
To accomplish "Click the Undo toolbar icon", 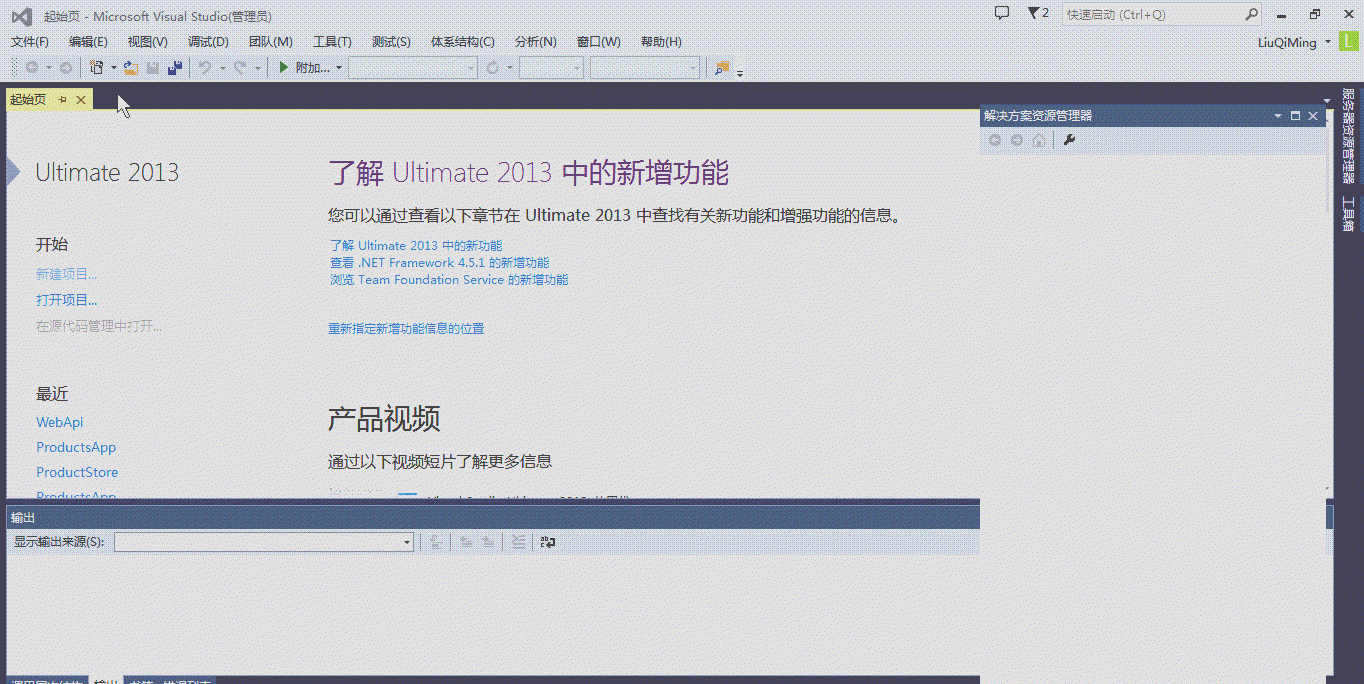I will pyautogui.click(x=205, y=67).
